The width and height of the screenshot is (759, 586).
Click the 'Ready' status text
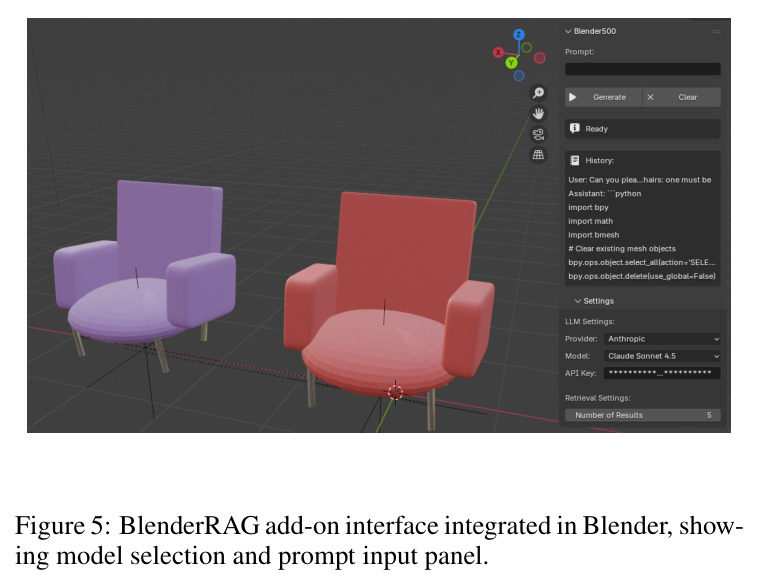tap(596, 129)
